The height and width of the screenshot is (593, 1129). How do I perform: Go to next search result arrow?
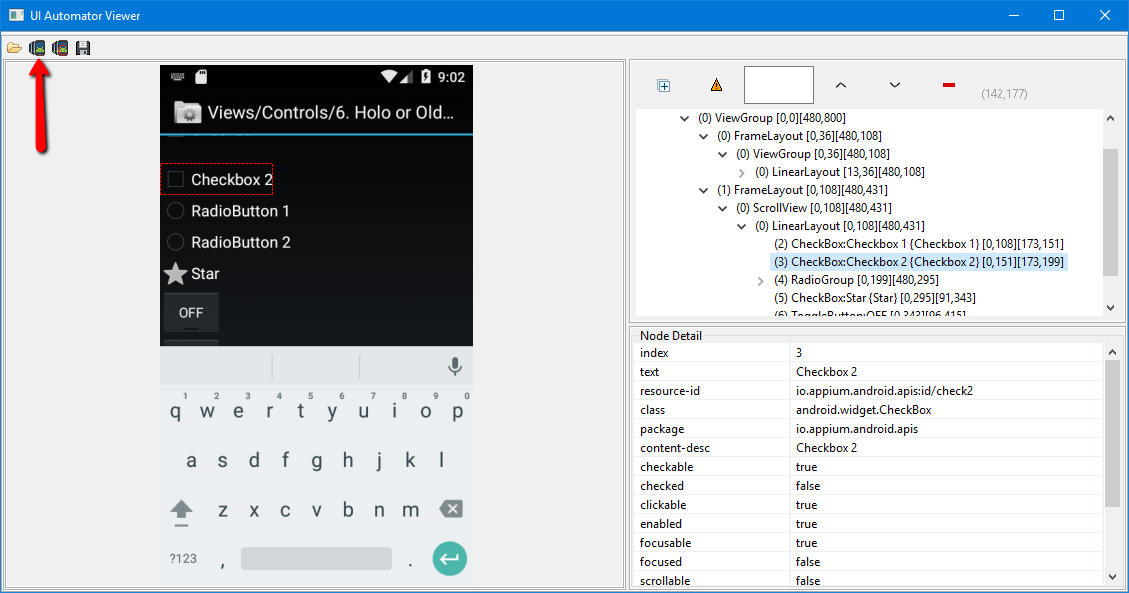[x=894, y=85]
